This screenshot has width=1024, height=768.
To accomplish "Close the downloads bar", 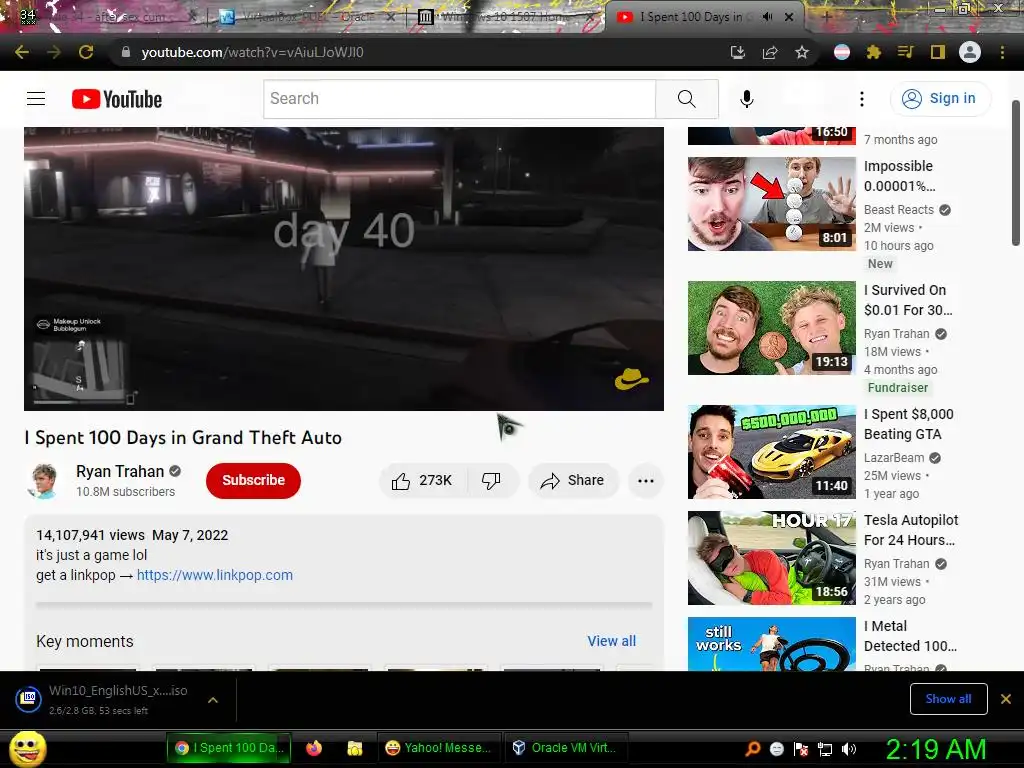I will 1006,699.
